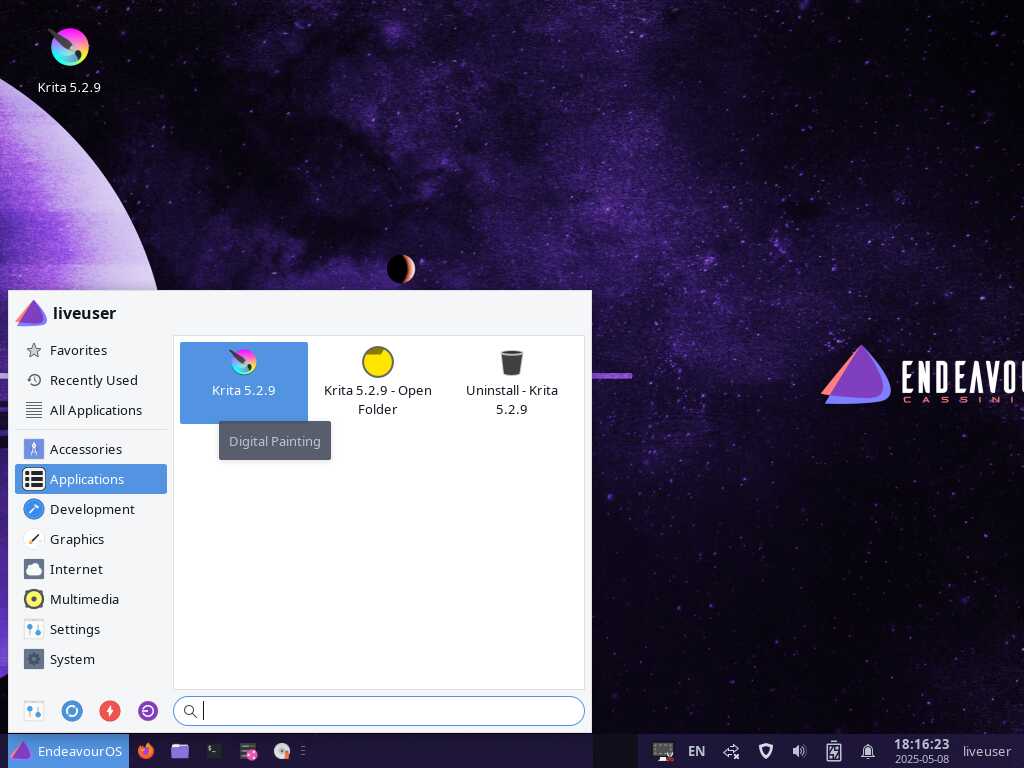Image resolution: width=1024 pixels, height=768 pixels.
Task: Toggle the EndeavourOS menu button
Action: (x=69, y=751)
